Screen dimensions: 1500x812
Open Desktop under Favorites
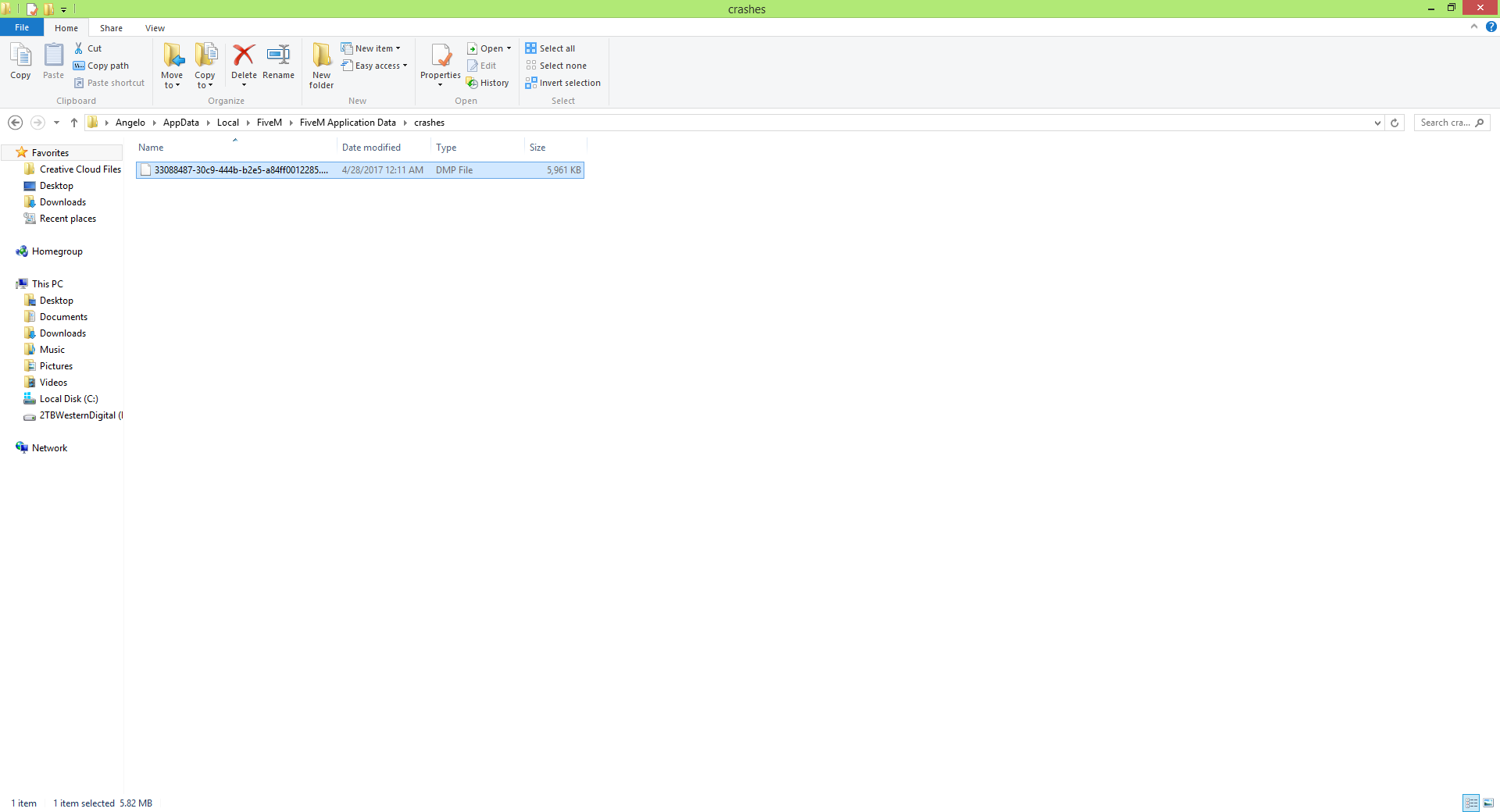point(48,186)
